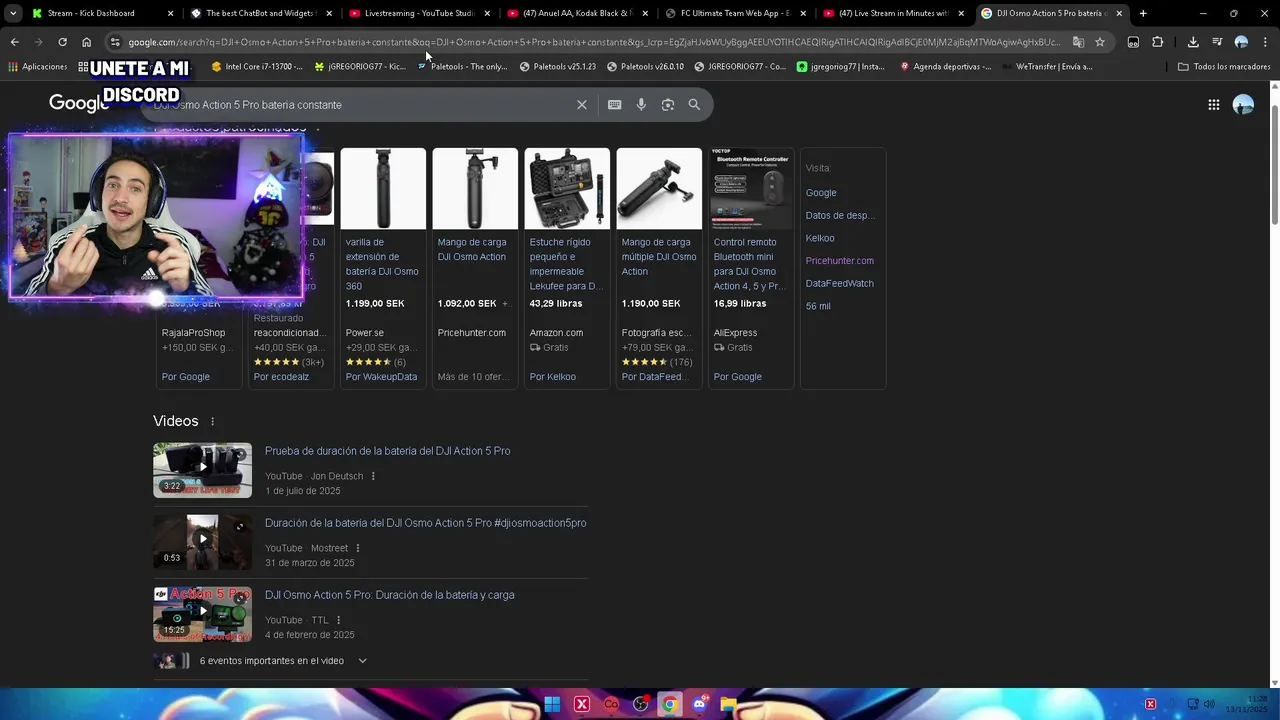This screenshot has height=720, width=1280.
Task: Switch to Livestreaming - YouTube Studio tab
Action: [419, 13]
